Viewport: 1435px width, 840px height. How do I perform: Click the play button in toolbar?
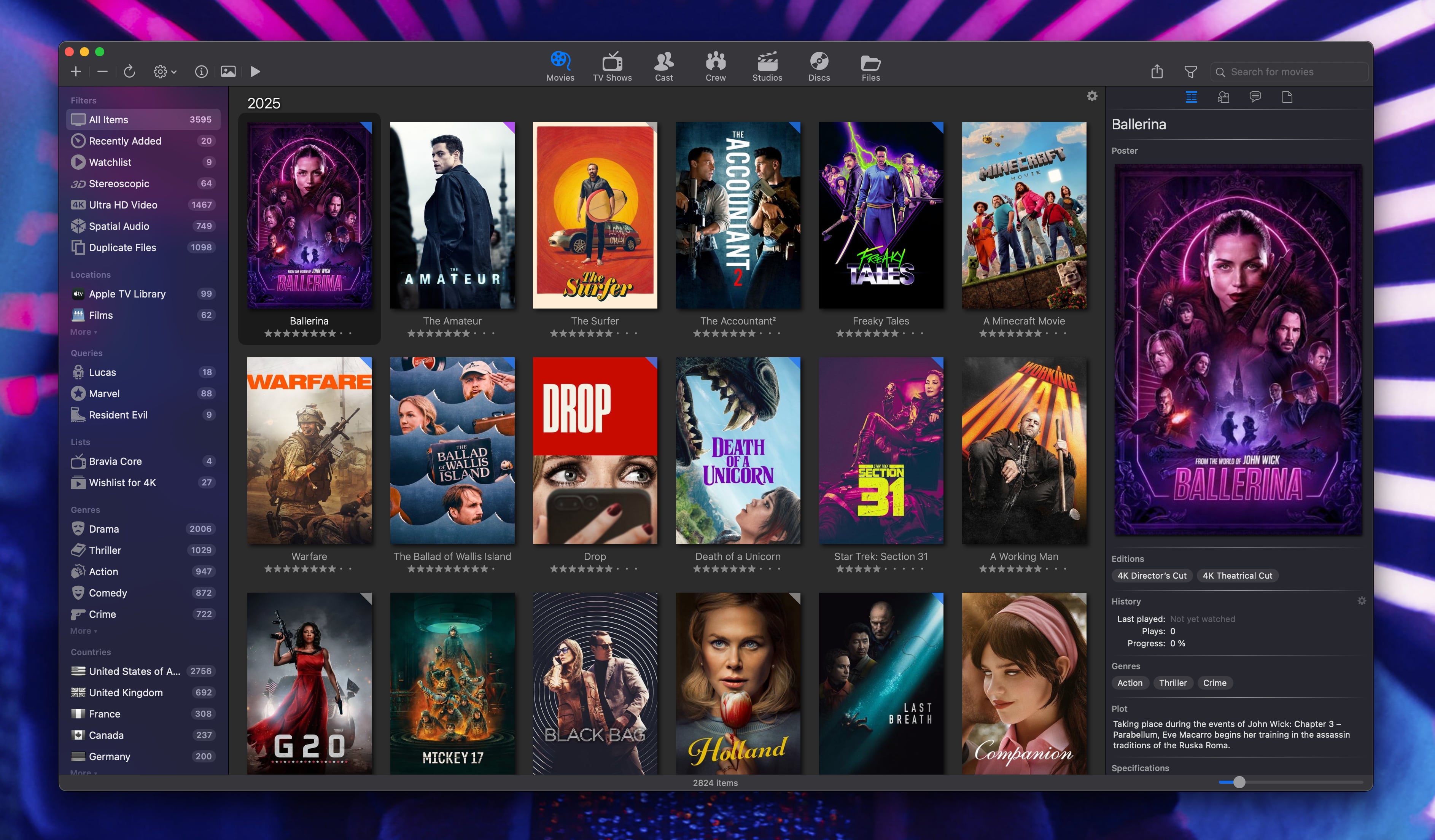click(255, 71)
